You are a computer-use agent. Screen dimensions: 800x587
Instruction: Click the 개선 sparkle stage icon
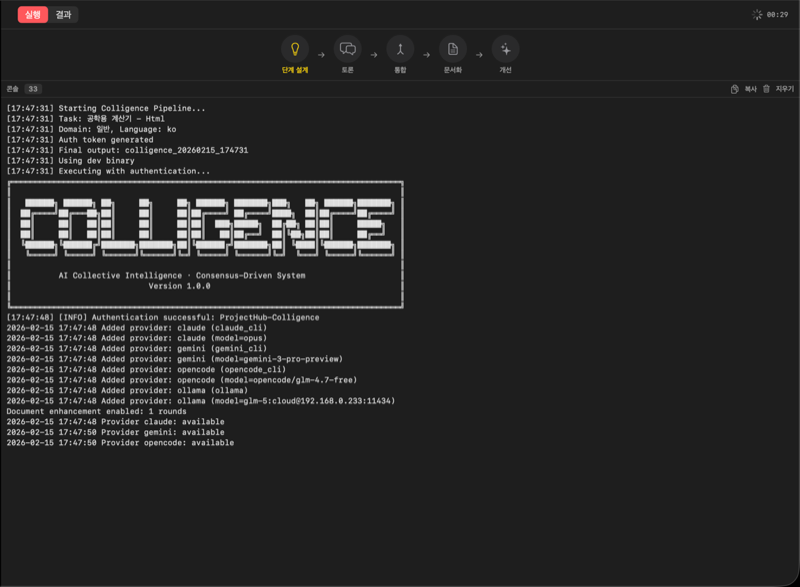point(505,48)
